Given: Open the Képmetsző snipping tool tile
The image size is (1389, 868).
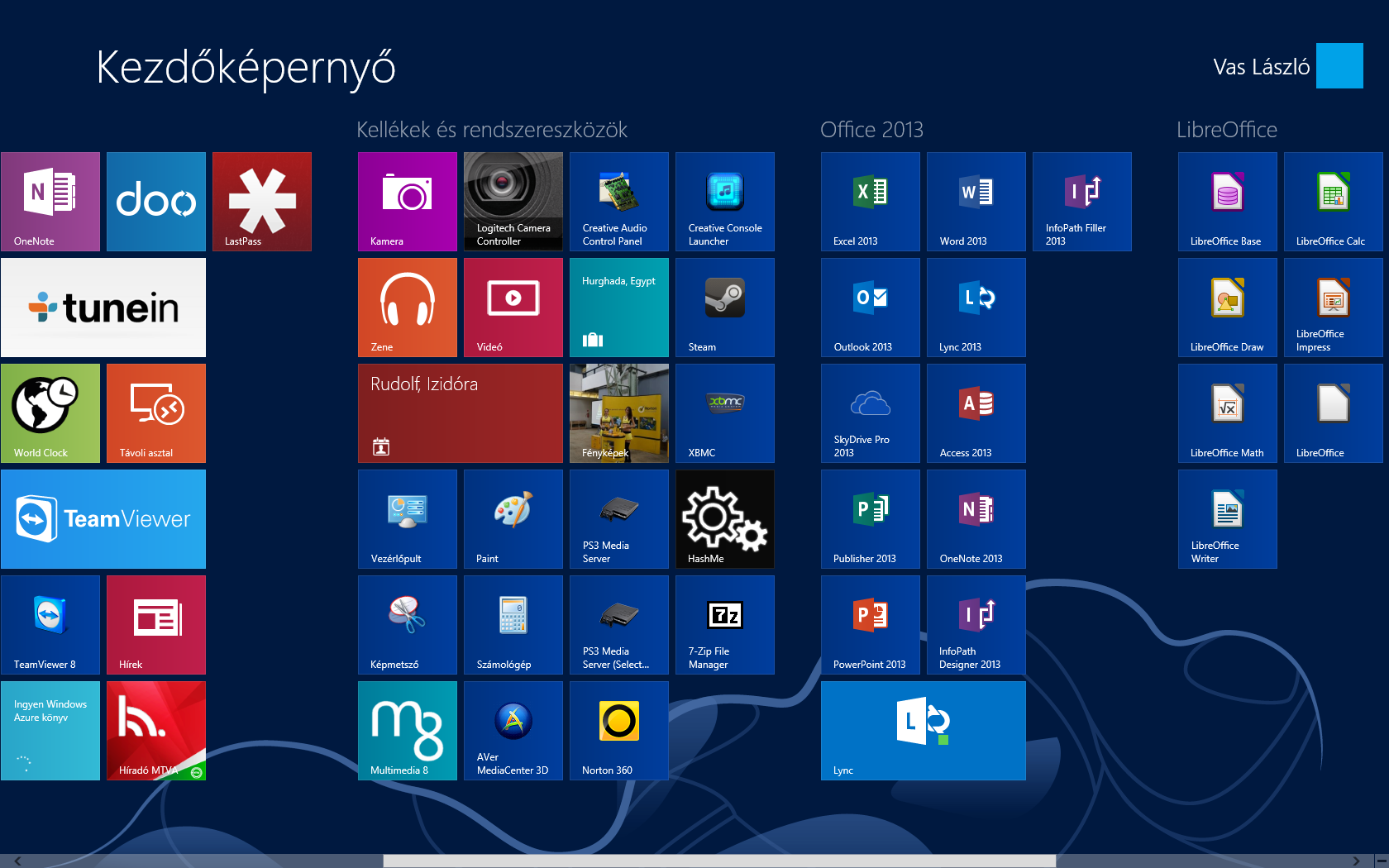Looking at the screenshot, I should point(408,625).
